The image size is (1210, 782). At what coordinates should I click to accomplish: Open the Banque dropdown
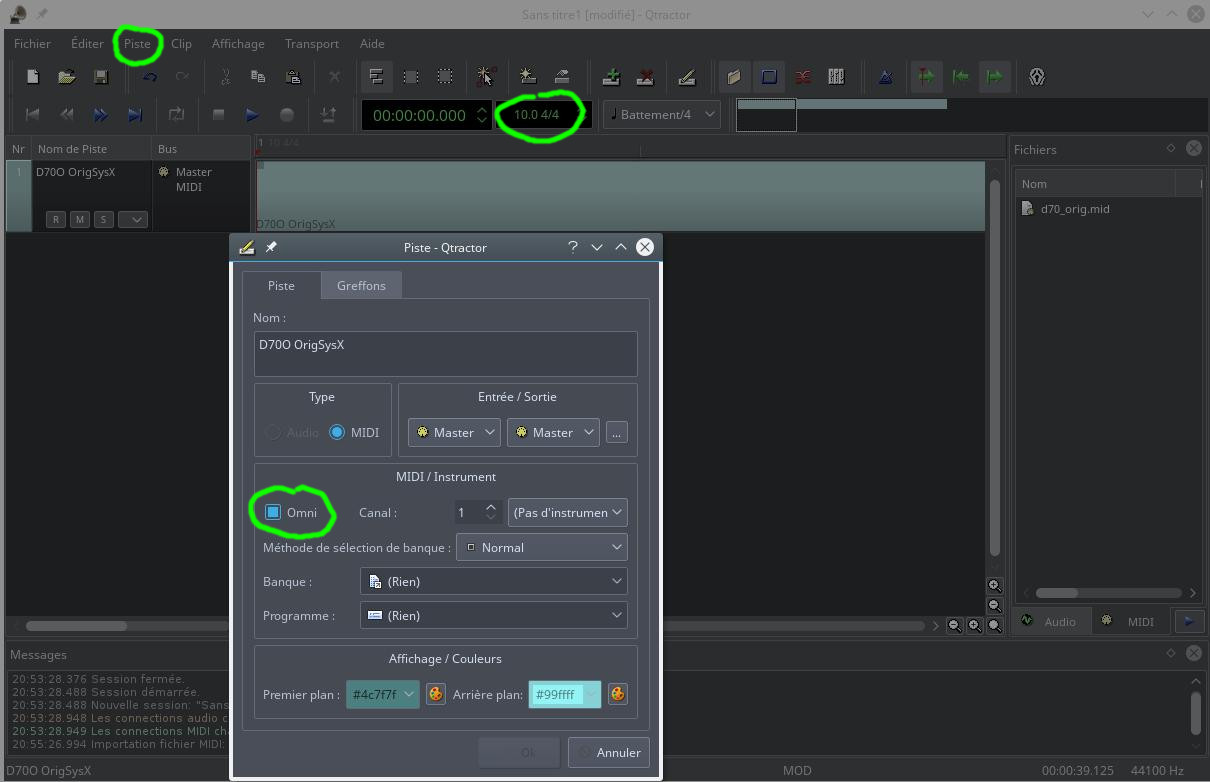pyautogui.click(x=493, y=581)
